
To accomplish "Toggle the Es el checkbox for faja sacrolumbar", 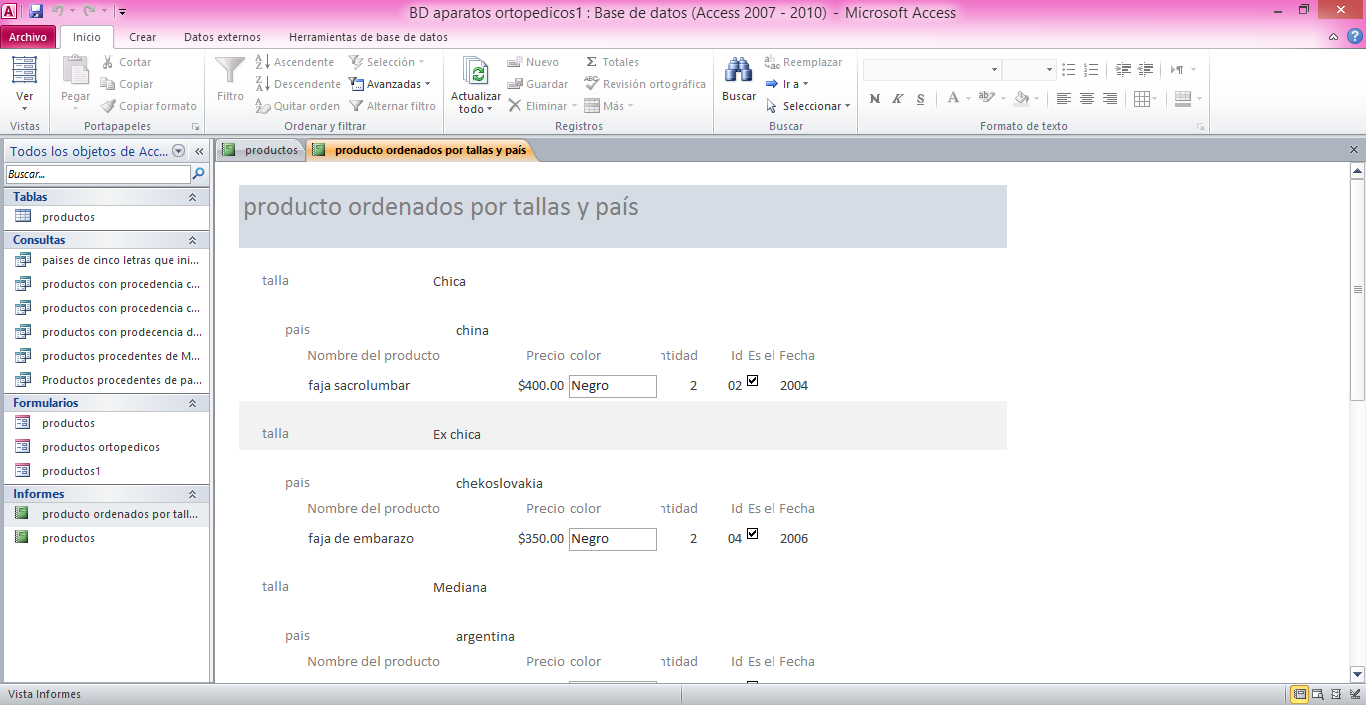I will [x=752, y=379].
